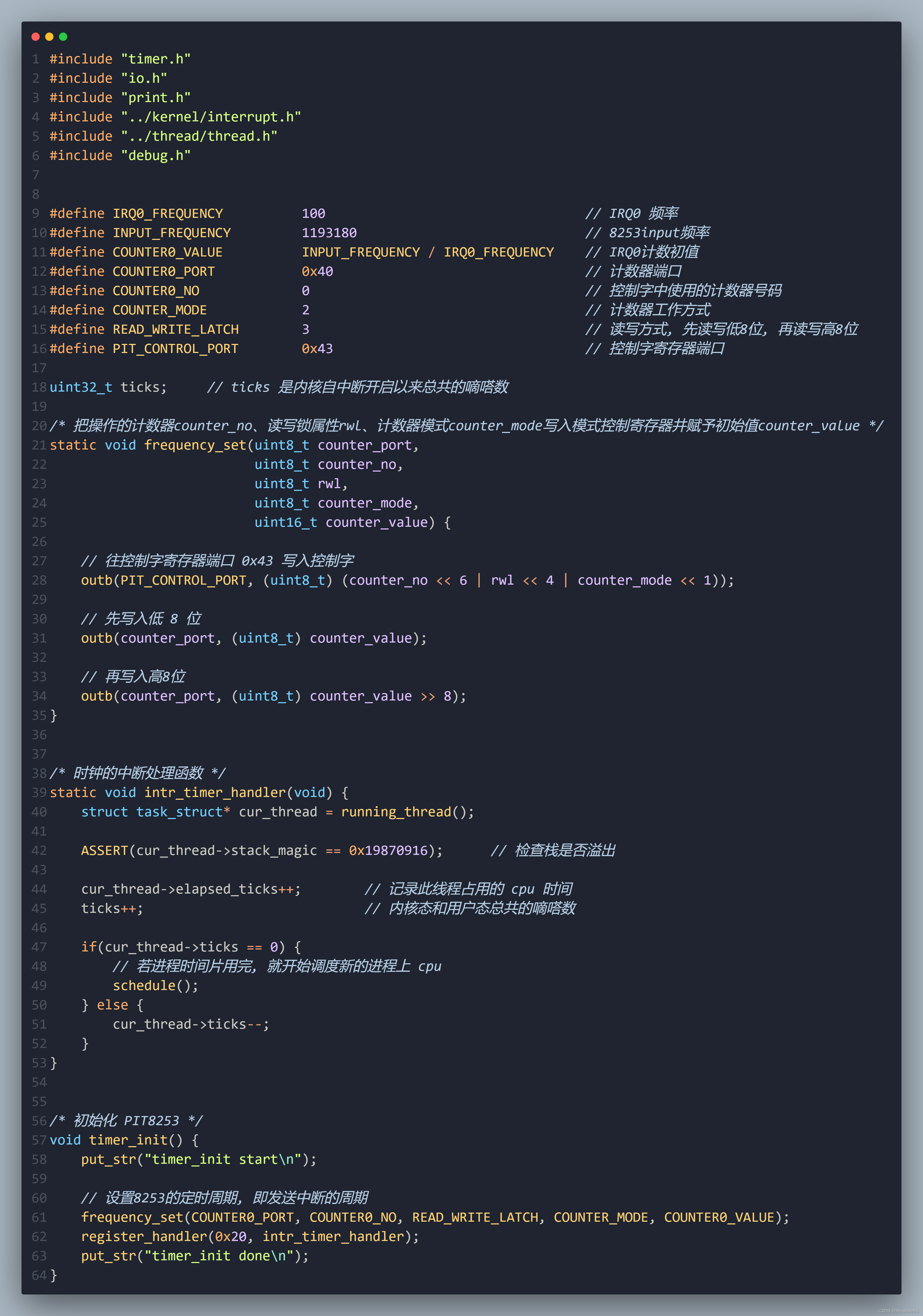Screen dimensions: 923x1316
Task: Click the comment "先写入低 8 位"
Action: tap(152, 619)
